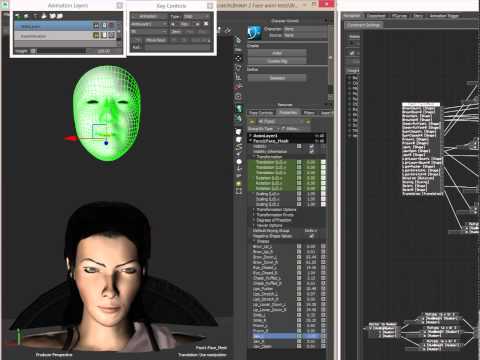480x360 pixels.
Task: Toggle solo on the AnimLayer1 row
Action: pyautogui.click(x=96, y=26)
